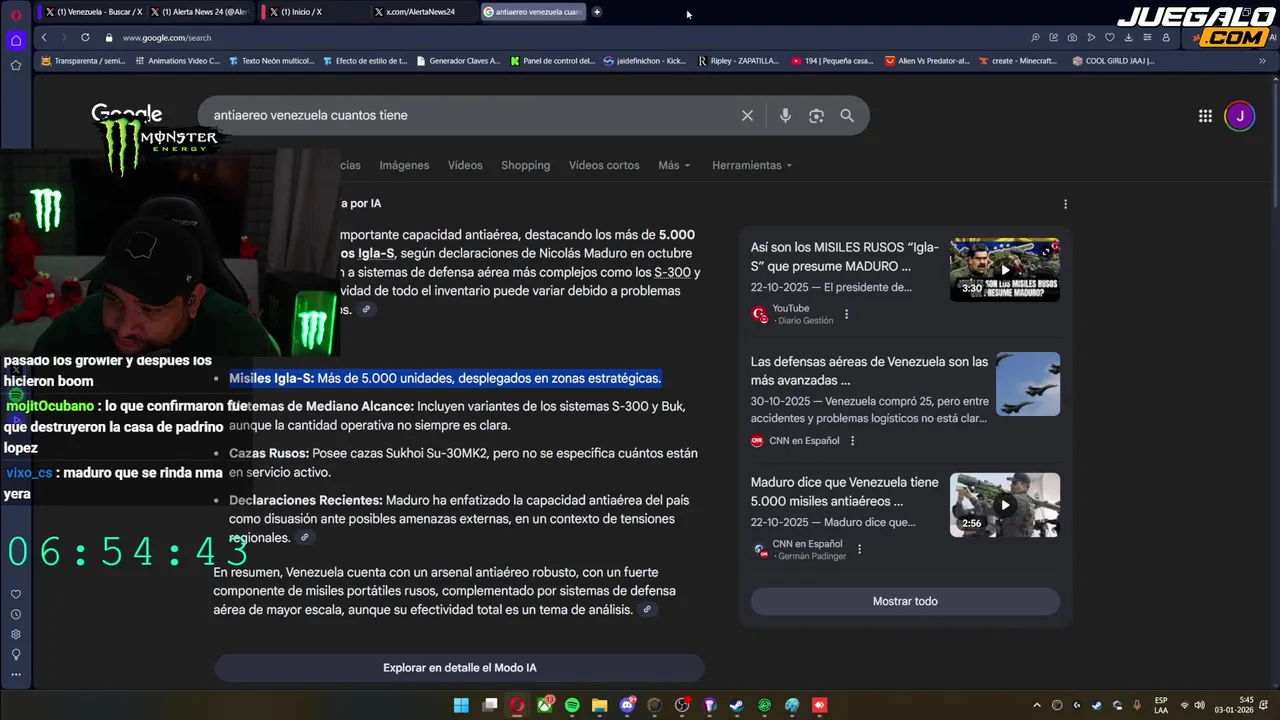1280x720 pixels.
Task: Open Google Lens image search icon
Action: (816, 116)
